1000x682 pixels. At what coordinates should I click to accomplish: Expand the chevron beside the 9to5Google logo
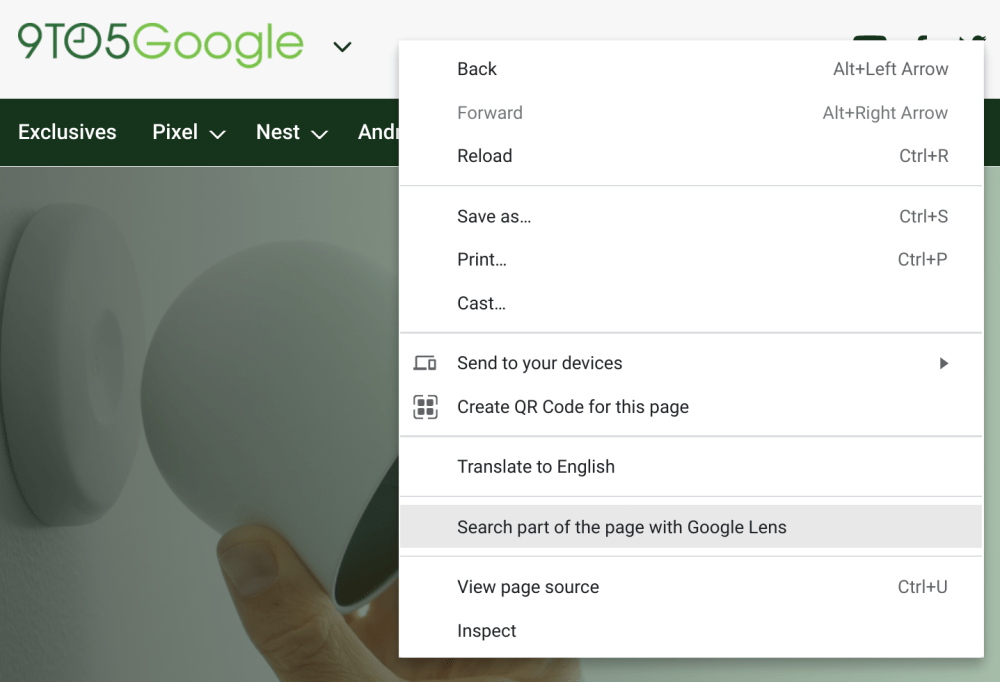pyautogui.click(x=342, y=47)
